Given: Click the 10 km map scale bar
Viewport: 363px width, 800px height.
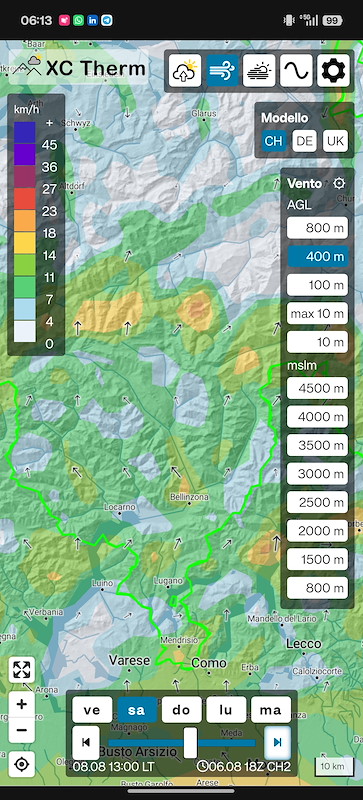Looking at the screenshot, I should [335, 766].
